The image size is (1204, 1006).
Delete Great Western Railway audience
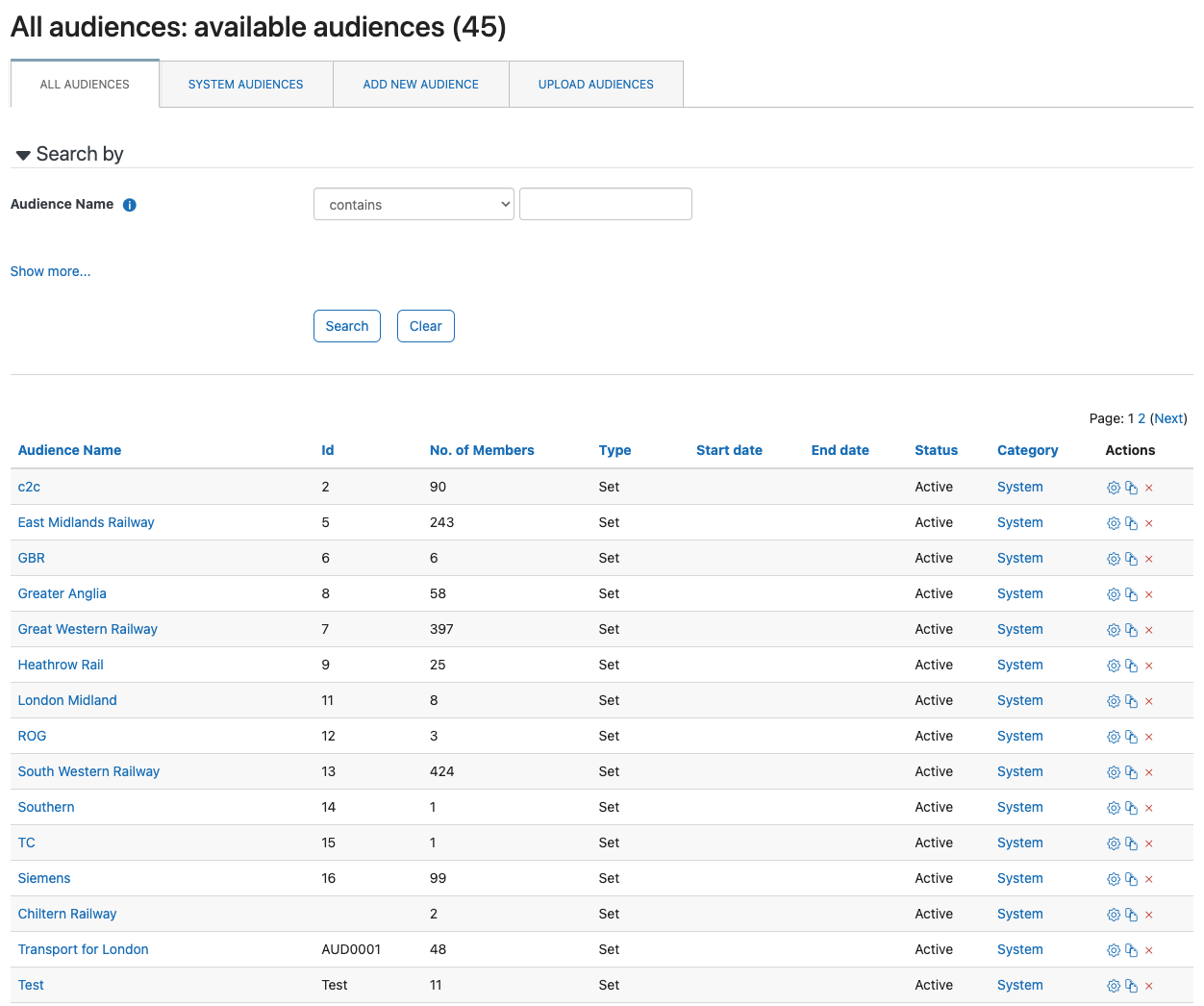[1149, 630]
